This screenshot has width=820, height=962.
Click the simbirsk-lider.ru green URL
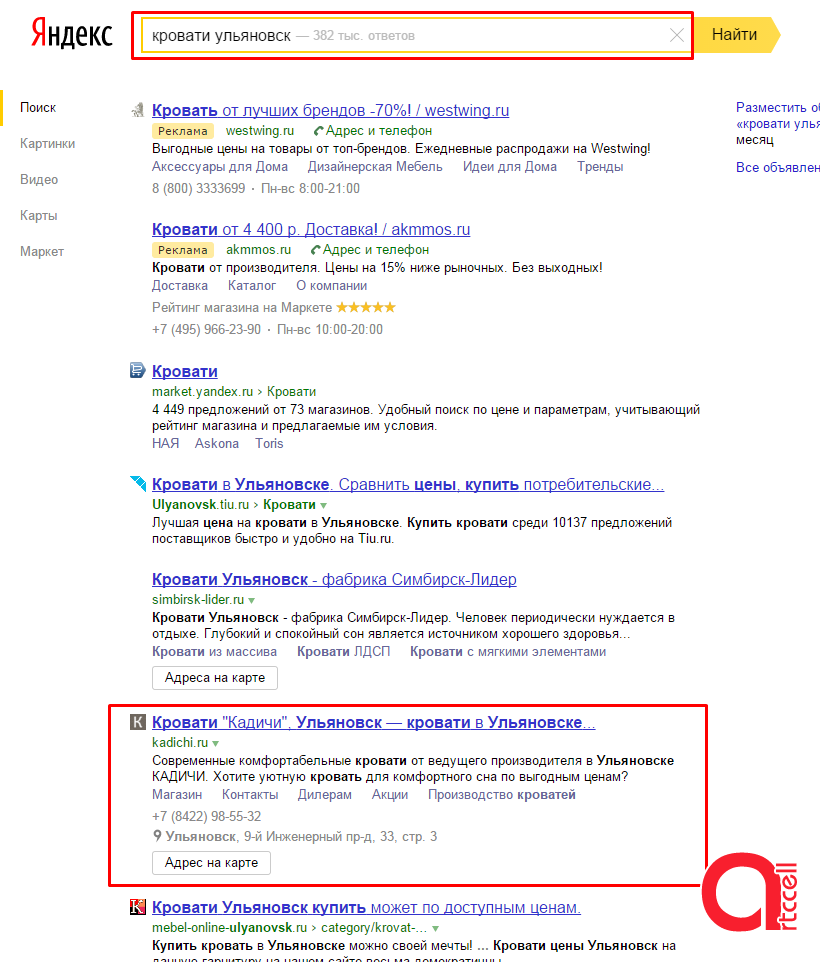[x=198, y=599]
